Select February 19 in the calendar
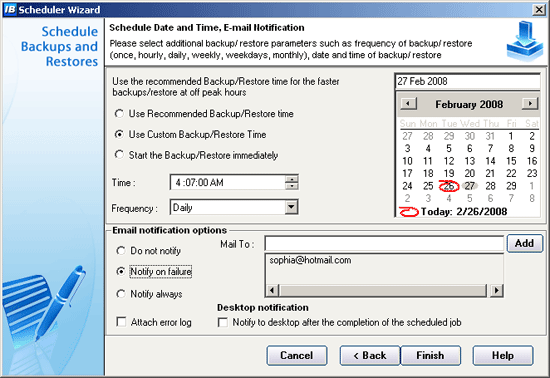Viewport: 550px width, 378px height. click(449, 173)
